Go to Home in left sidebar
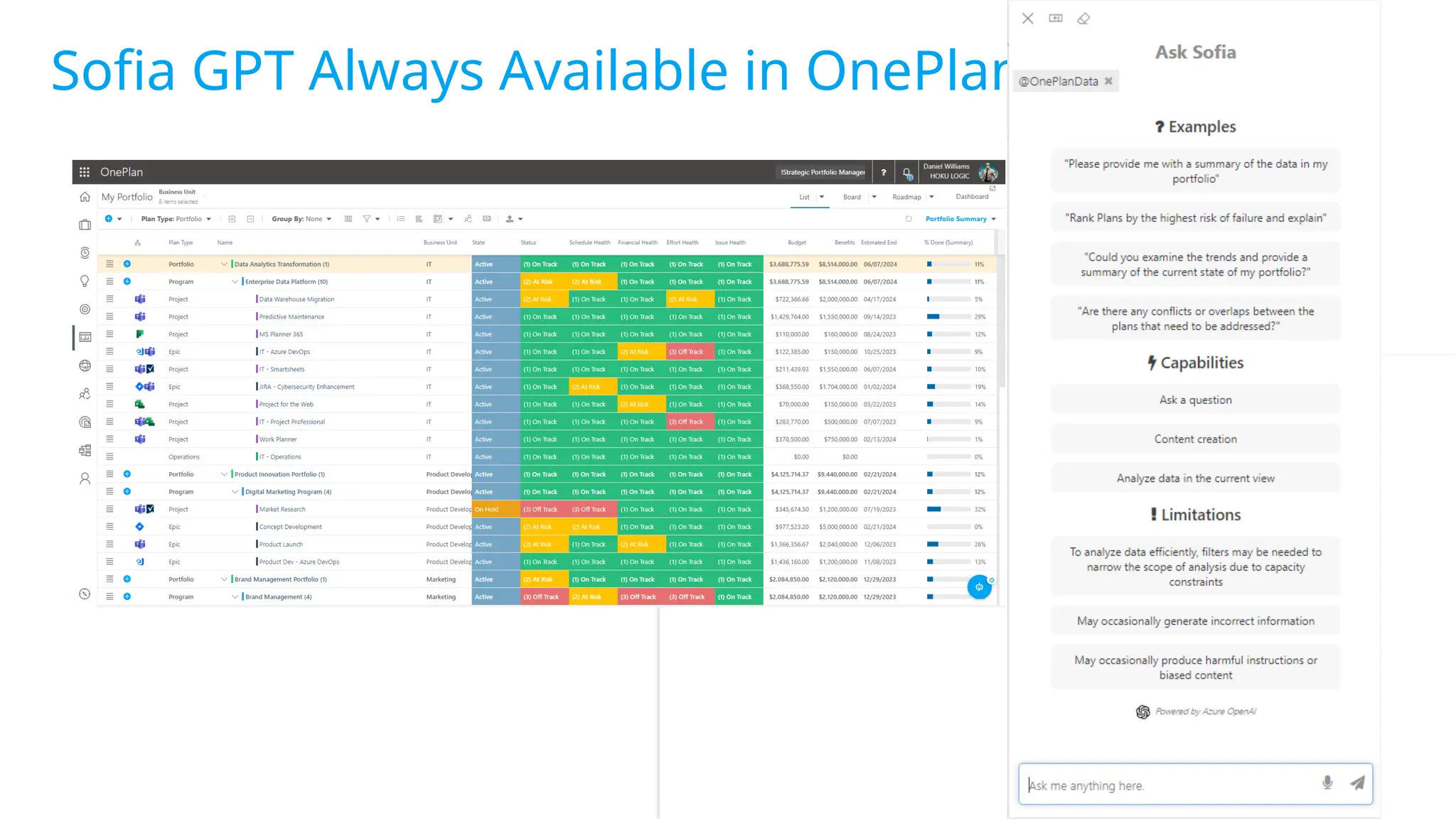Viewport: 1456px width, 819px height. pyautogui.click(x=85, y=197)
